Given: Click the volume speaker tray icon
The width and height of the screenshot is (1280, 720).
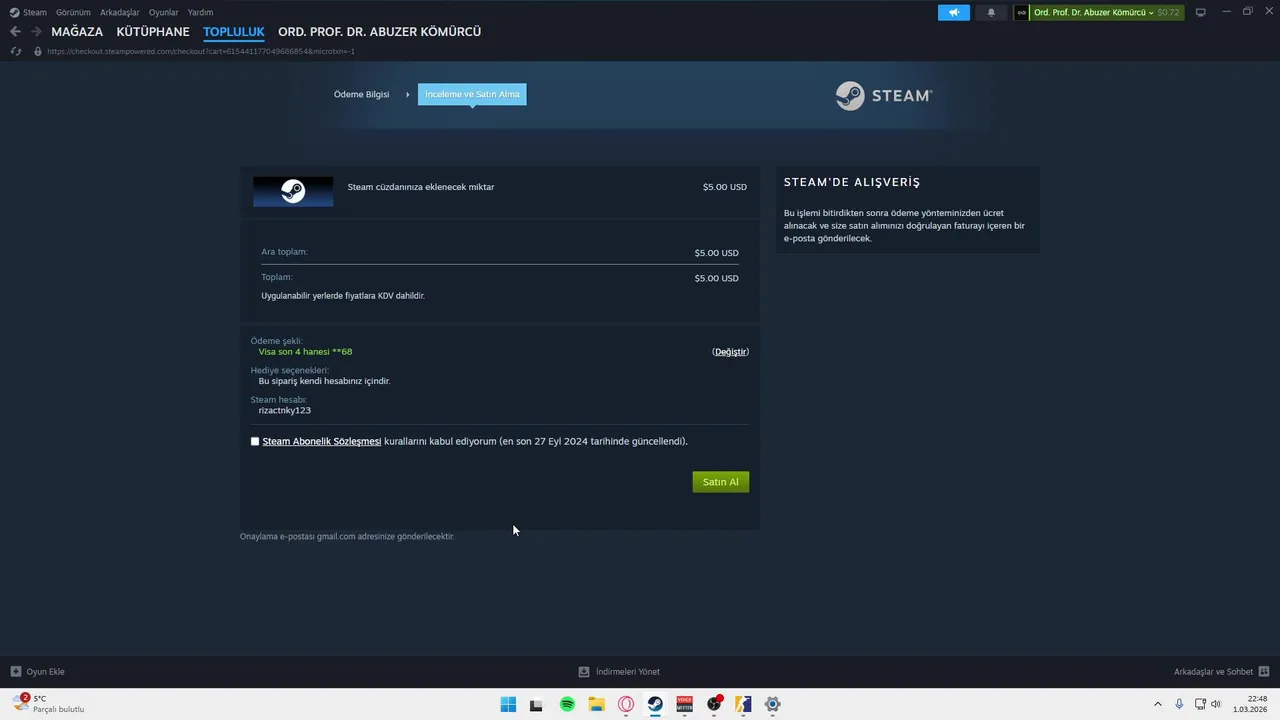Looking at the screenshot, I should tap(1216, 704).
